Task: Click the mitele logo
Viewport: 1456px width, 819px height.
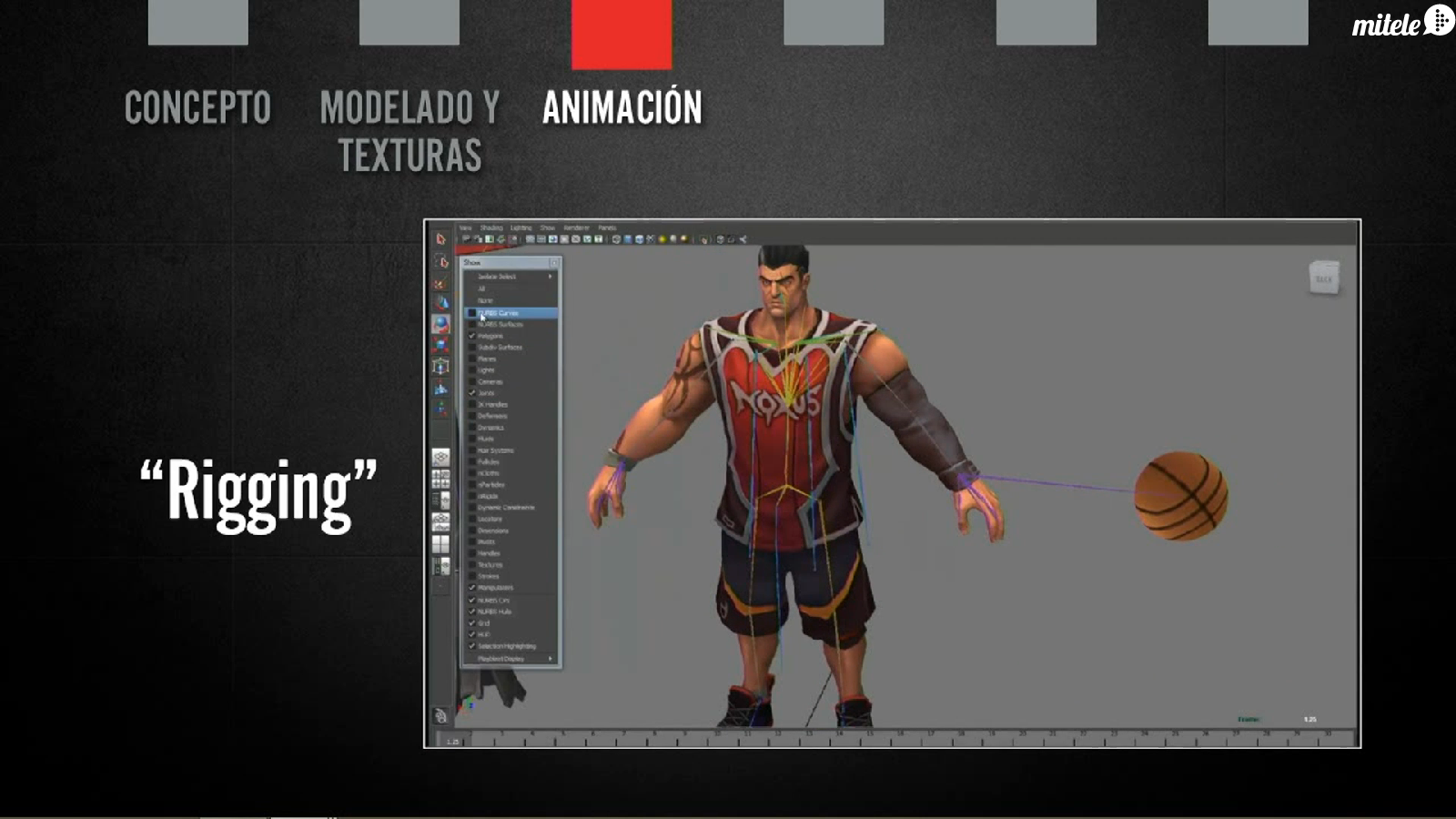Action: tap(1403, 21)
